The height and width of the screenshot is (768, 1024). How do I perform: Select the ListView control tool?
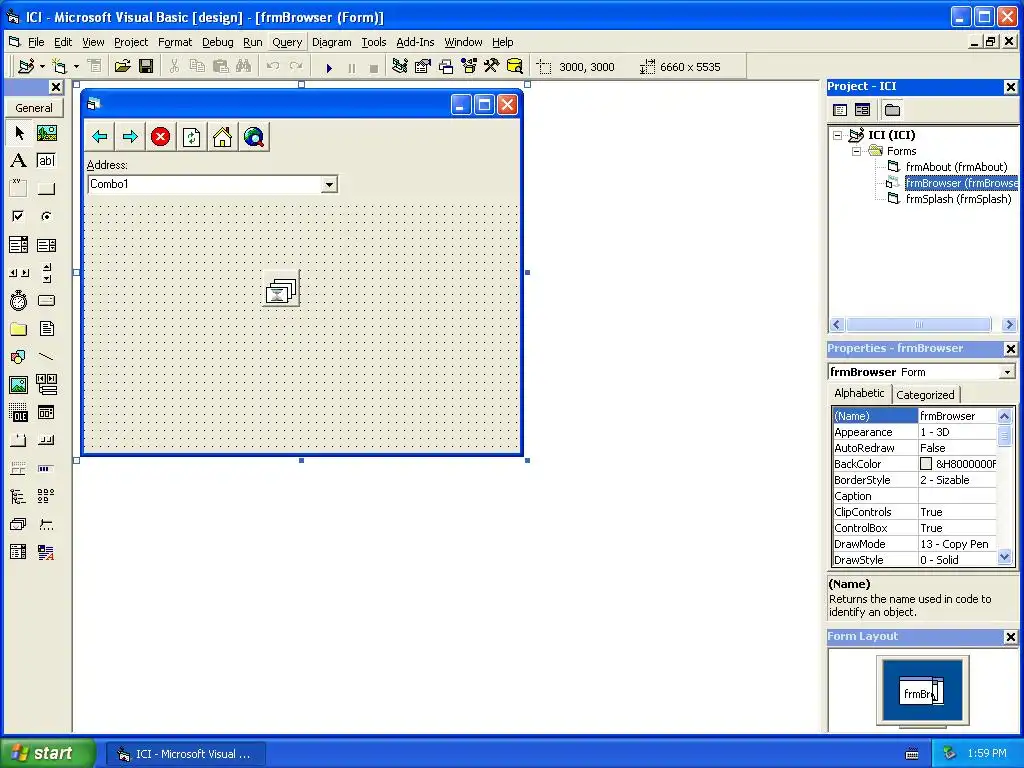pos(46,496)
